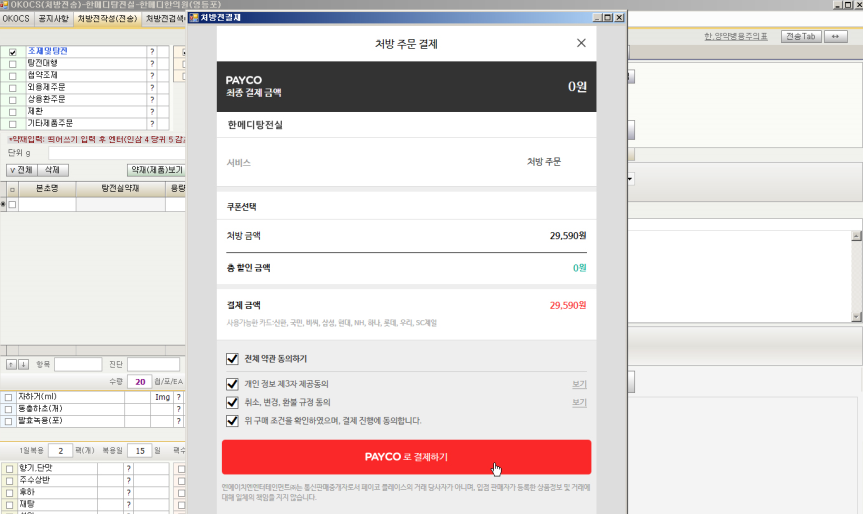Click the ? help icon for 발효녹용(포)

coord(179,421)
